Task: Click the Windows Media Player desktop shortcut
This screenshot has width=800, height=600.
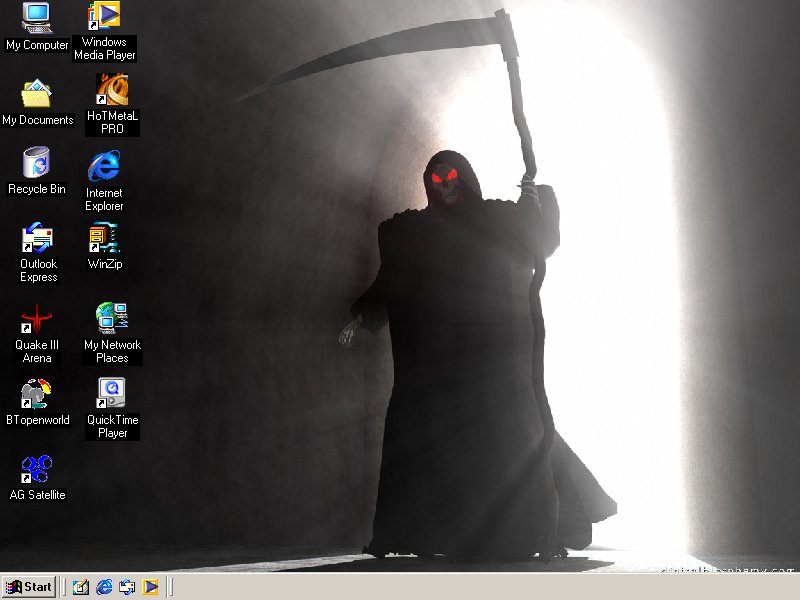Action: point(104,17)
